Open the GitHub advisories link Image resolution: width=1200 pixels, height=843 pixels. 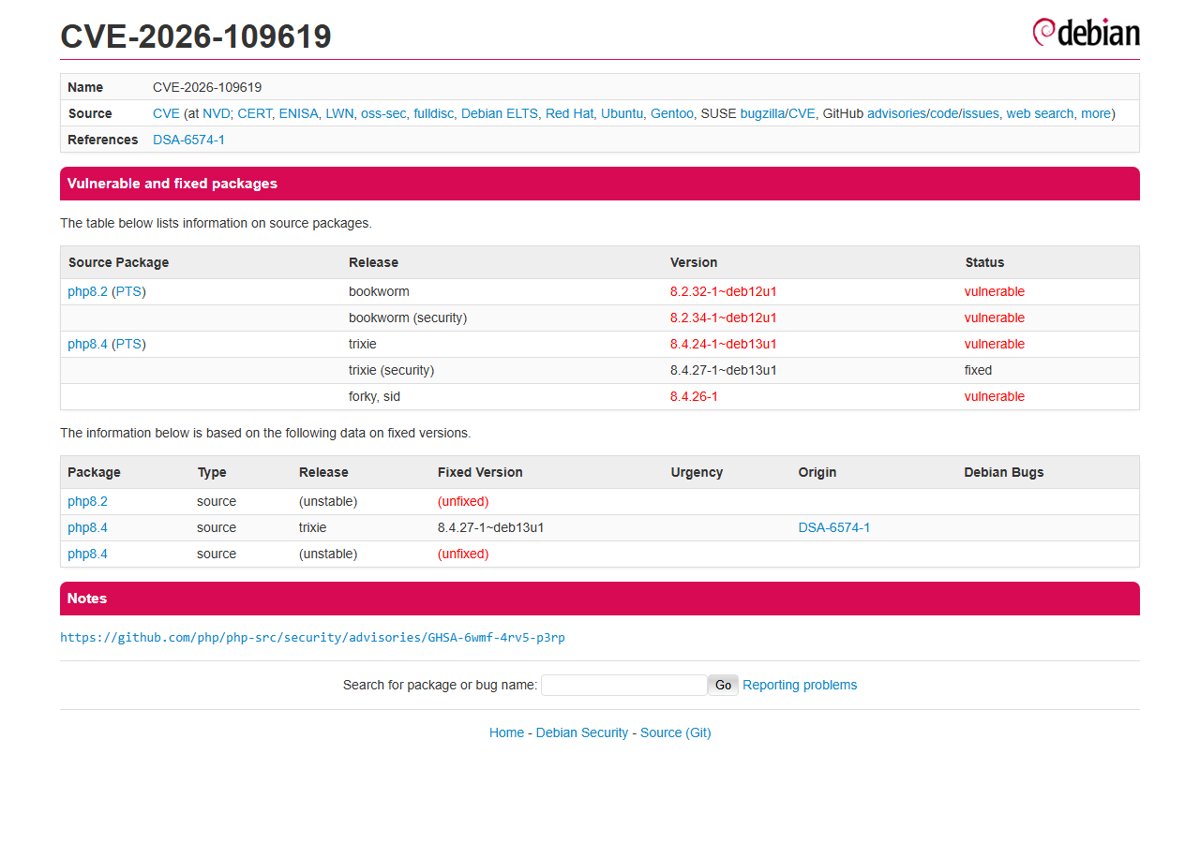point(896,114)
